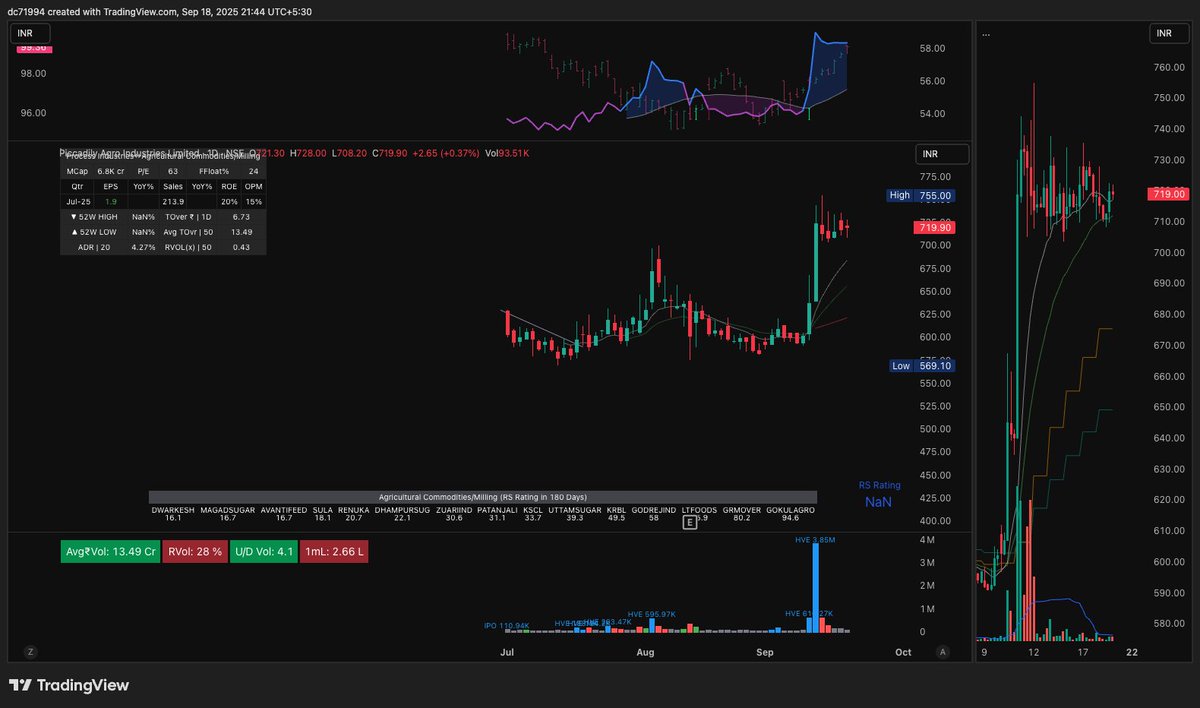Click the 'HVE 595.97K' volume label
1200x708 pixels.
[x=651, y=614]
